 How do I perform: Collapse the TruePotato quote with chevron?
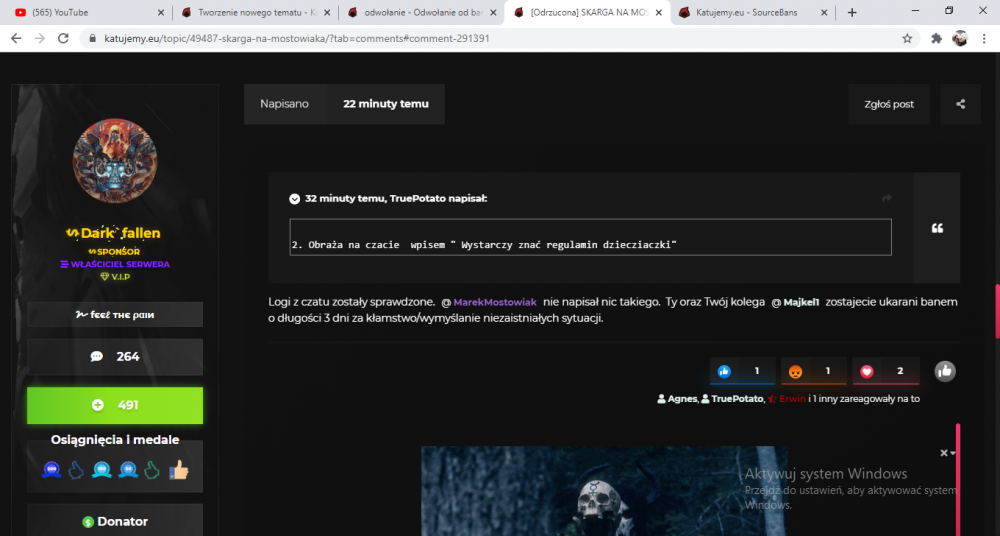[294, 198]
